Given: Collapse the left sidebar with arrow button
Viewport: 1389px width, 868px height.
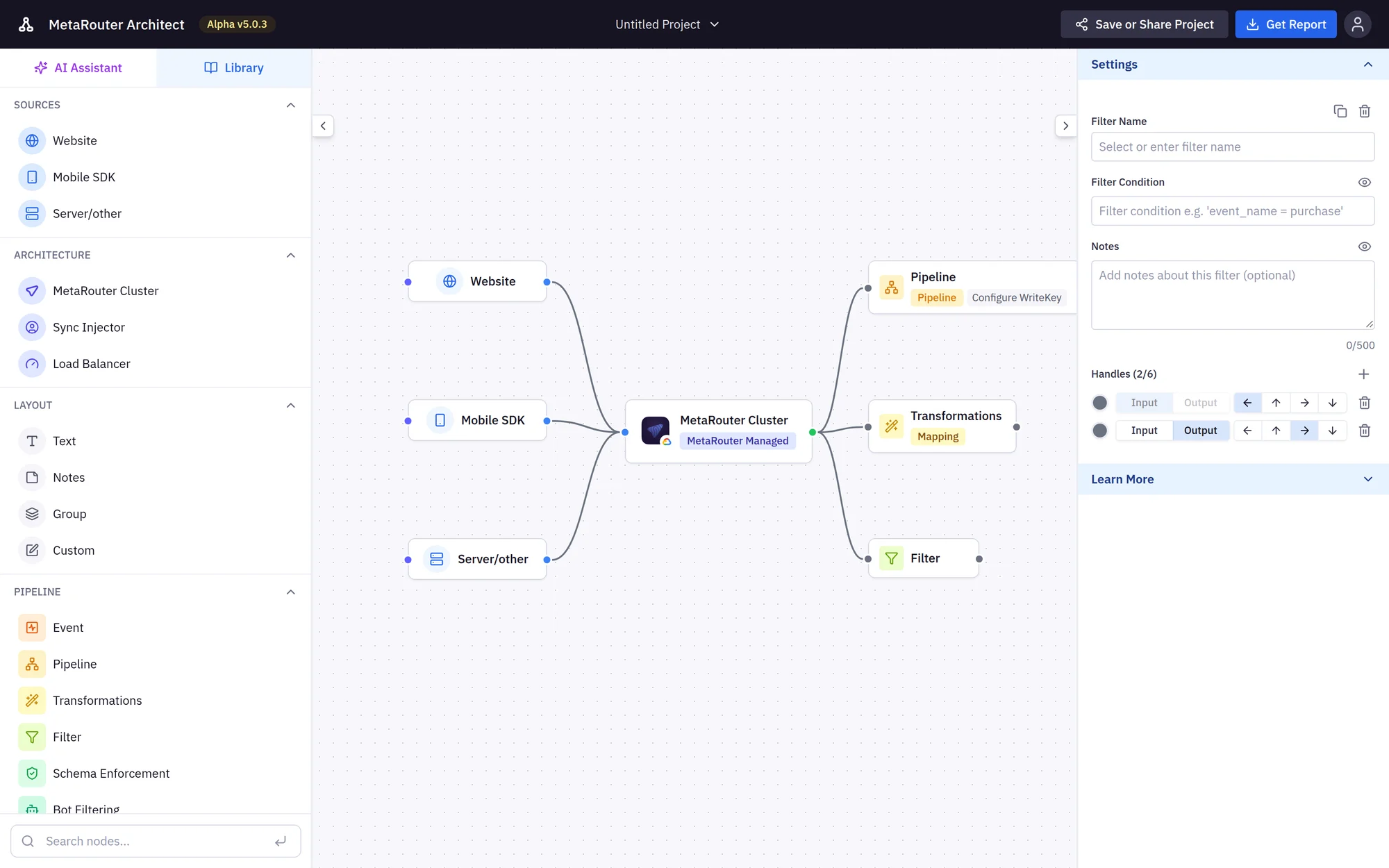Looking at the screenshot, I should 323,126.
